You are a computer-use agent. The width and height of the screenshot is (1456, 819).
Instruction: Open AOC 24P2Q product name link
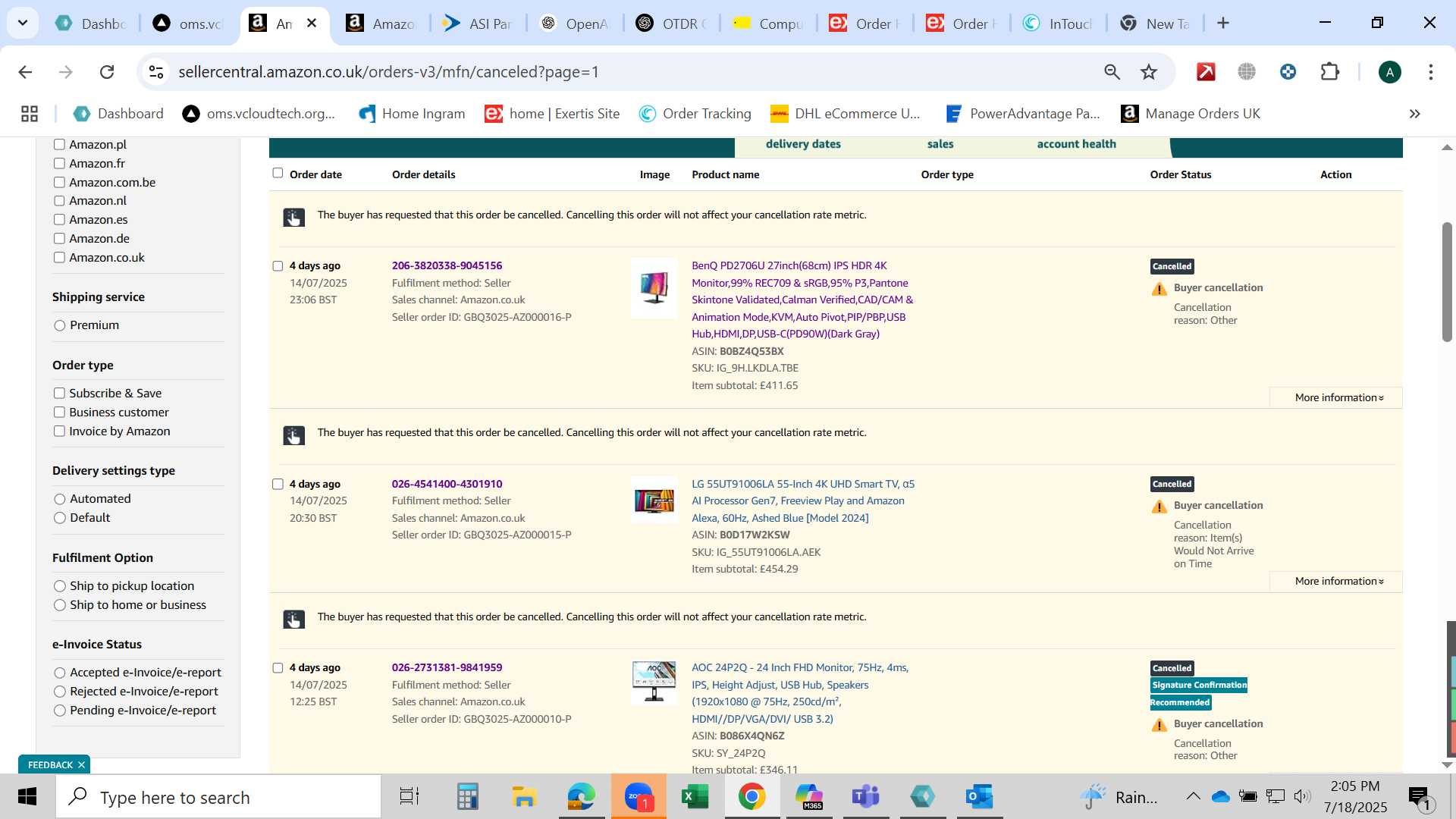tap(800, 693)
